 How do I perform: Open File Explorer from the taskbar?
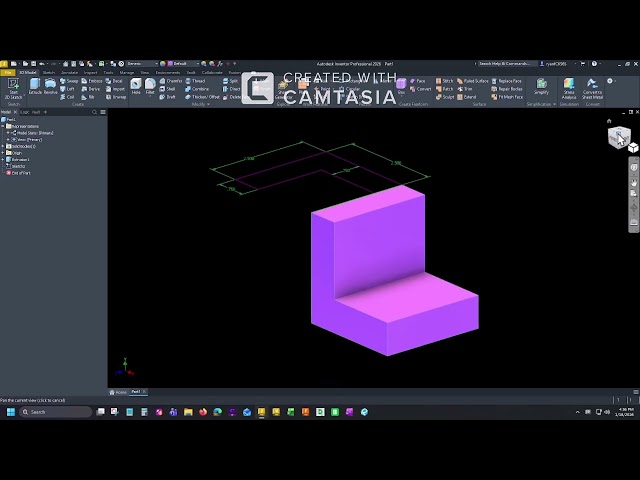pyautogui.click(x=188, y=412)
